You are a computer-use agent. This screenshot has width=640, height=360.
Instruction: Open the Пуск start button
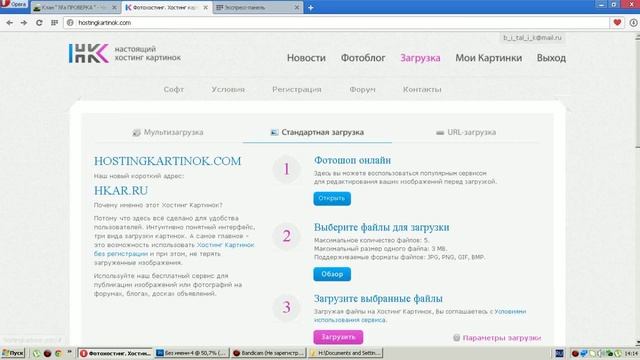coord(13,353)
